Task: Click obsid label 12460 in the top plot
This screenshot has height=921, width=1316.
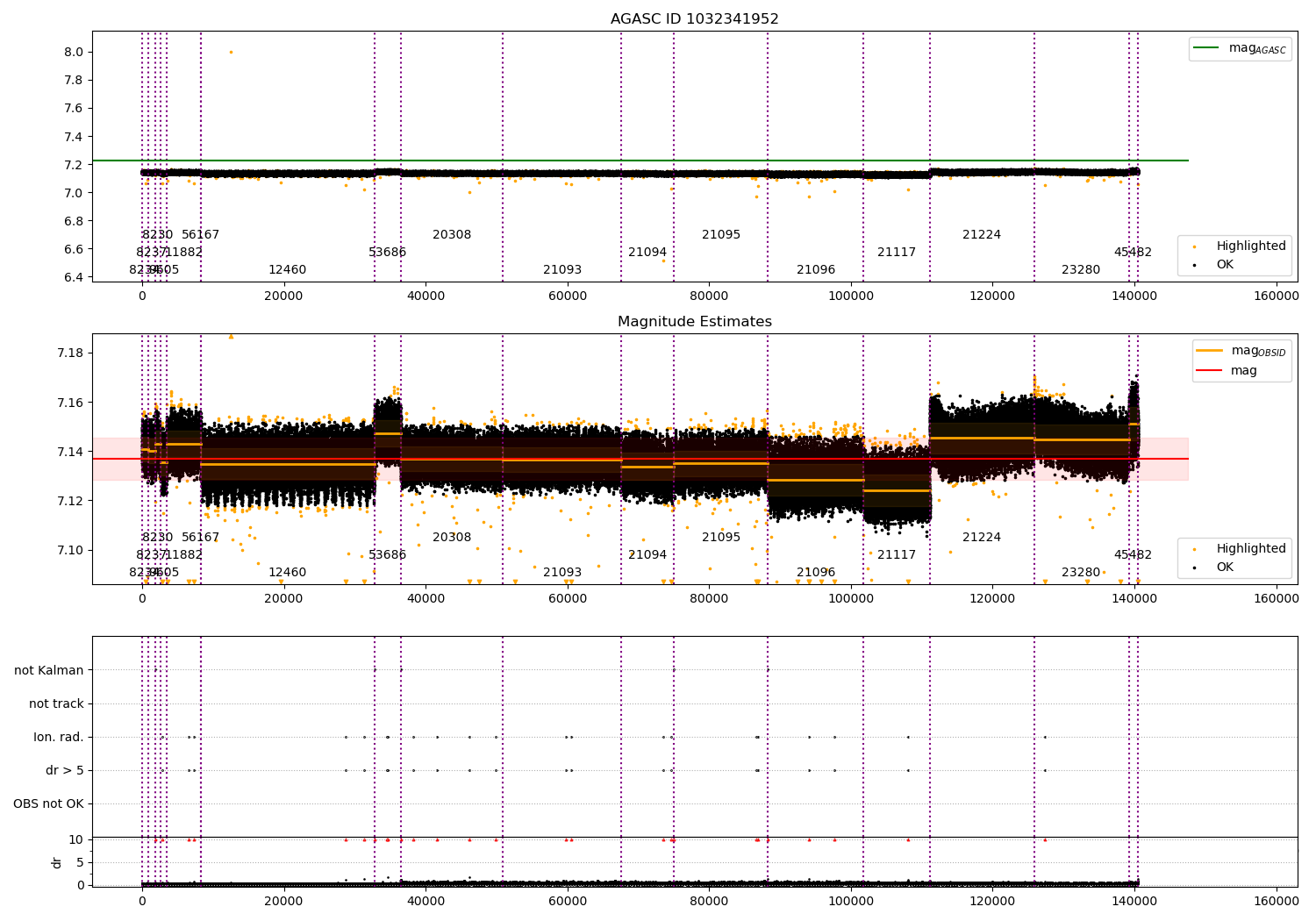Action: [x=288, y=270]
